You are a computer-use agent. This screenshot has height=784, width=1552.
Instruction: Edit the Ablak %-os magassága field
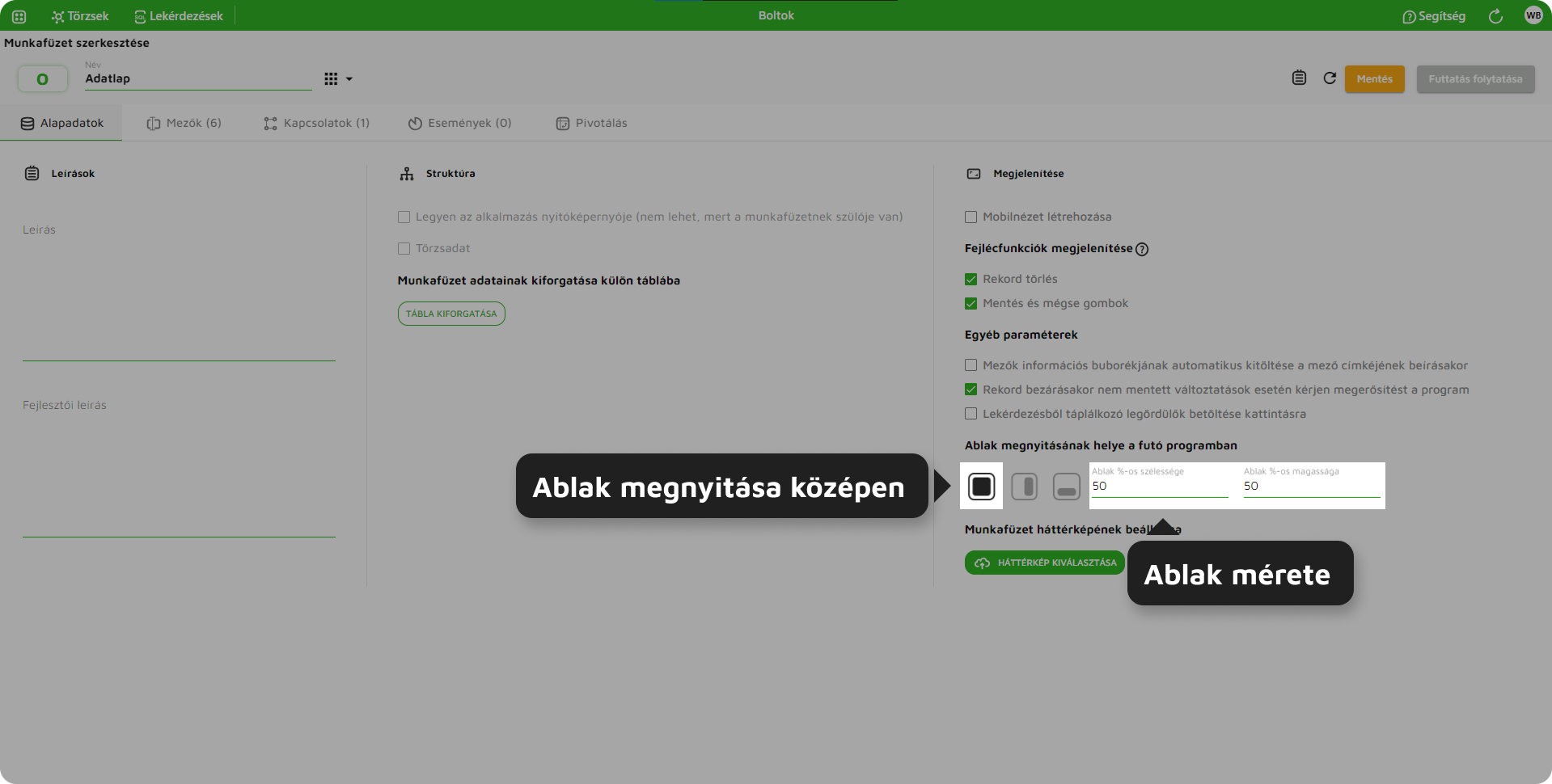[x=1312, y=483]
